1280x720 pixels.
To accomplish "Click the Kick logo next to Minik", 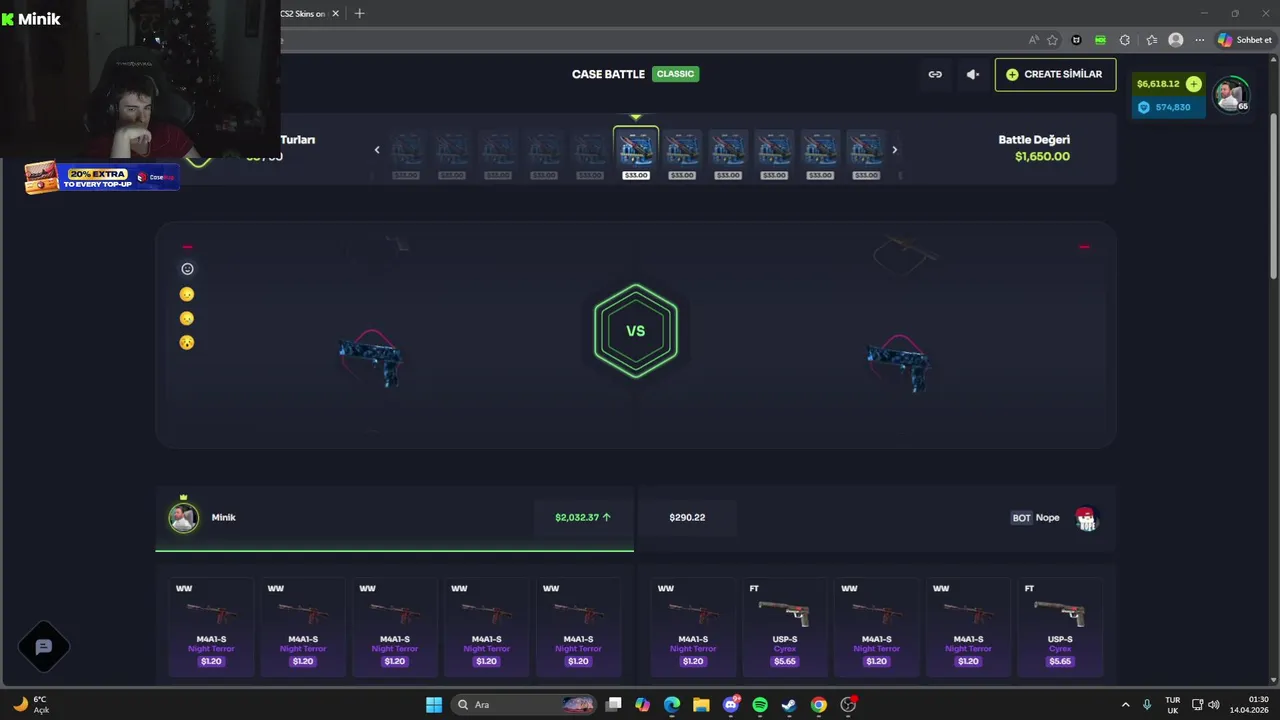I will click(8, 19).
